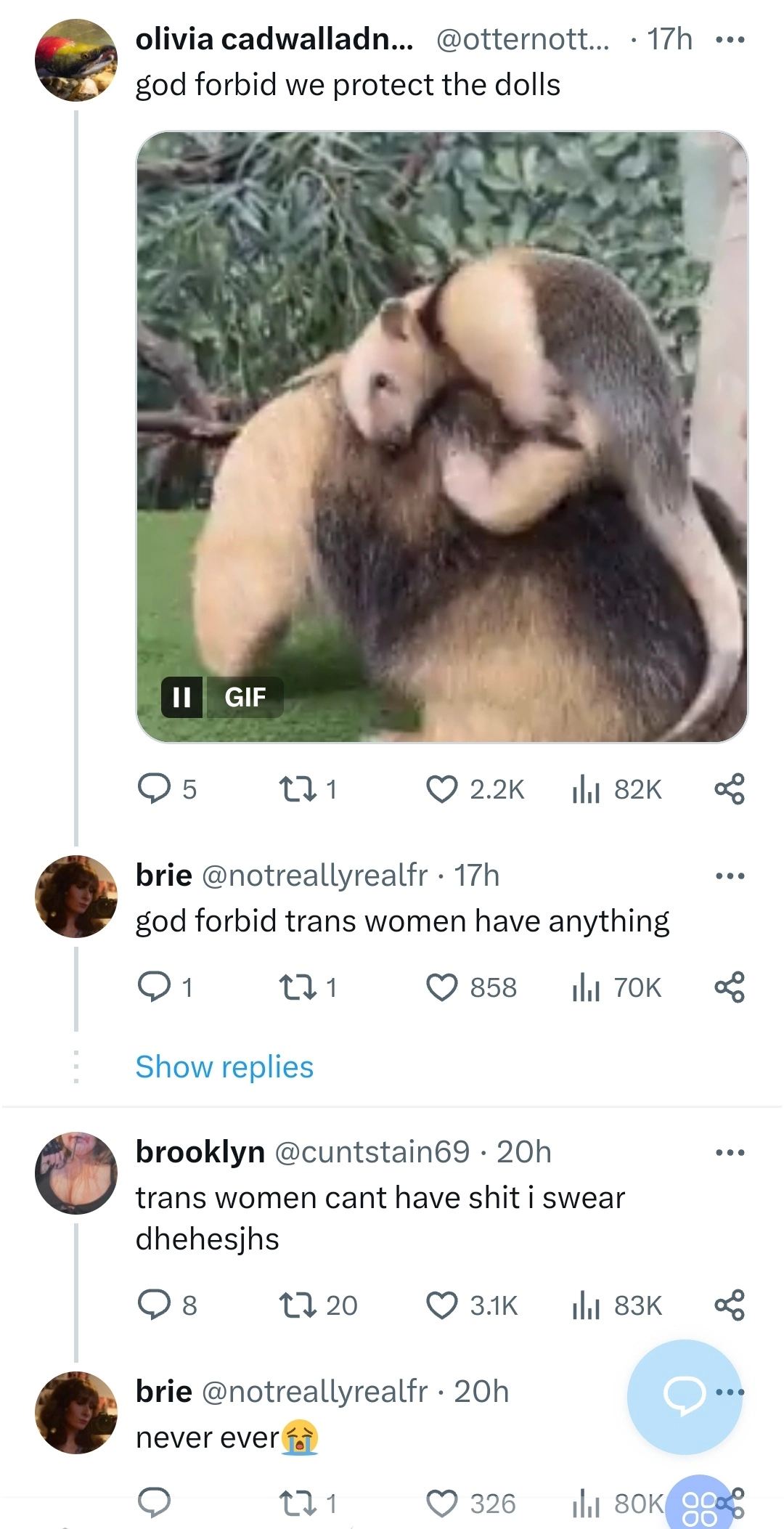
Task: Like brooklyn's tweet with 3.1K likes
Action: (441, 1305)
